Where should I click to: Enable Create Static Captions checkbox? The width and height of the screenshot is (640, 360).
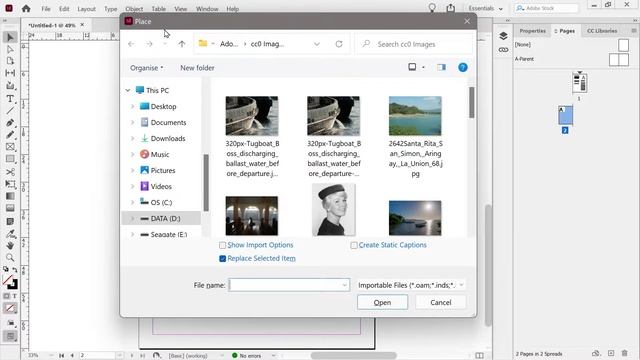pyautogui.click(x=354, y=245)
